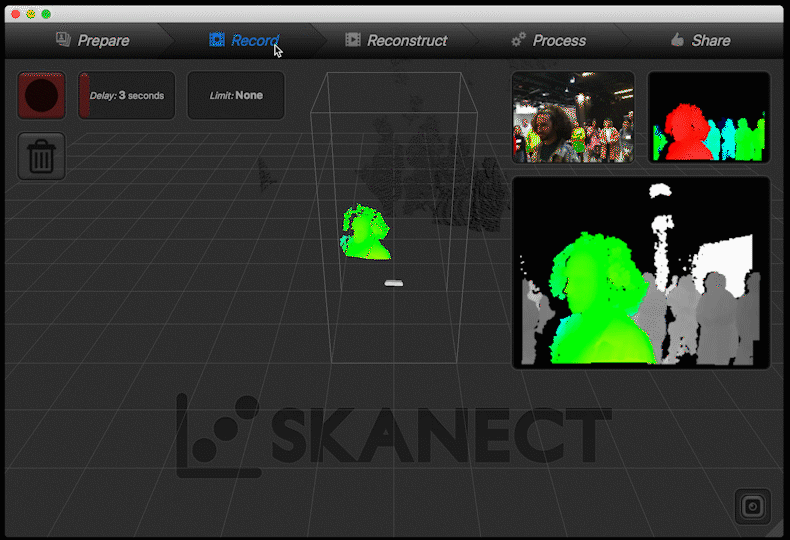Viewport: 790px width, 540px height.
Task: Click the film icon beside Reconstruct
Action: 353,39
